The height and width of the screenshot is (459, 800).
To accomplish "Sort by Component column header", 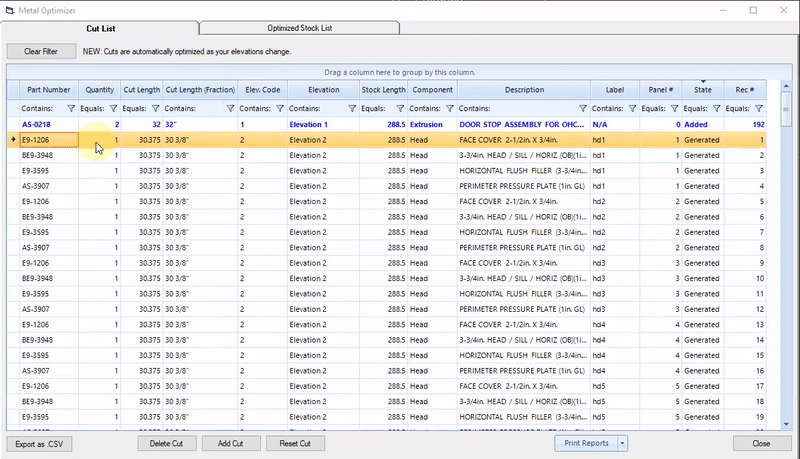I will click(x=433, y=90).
